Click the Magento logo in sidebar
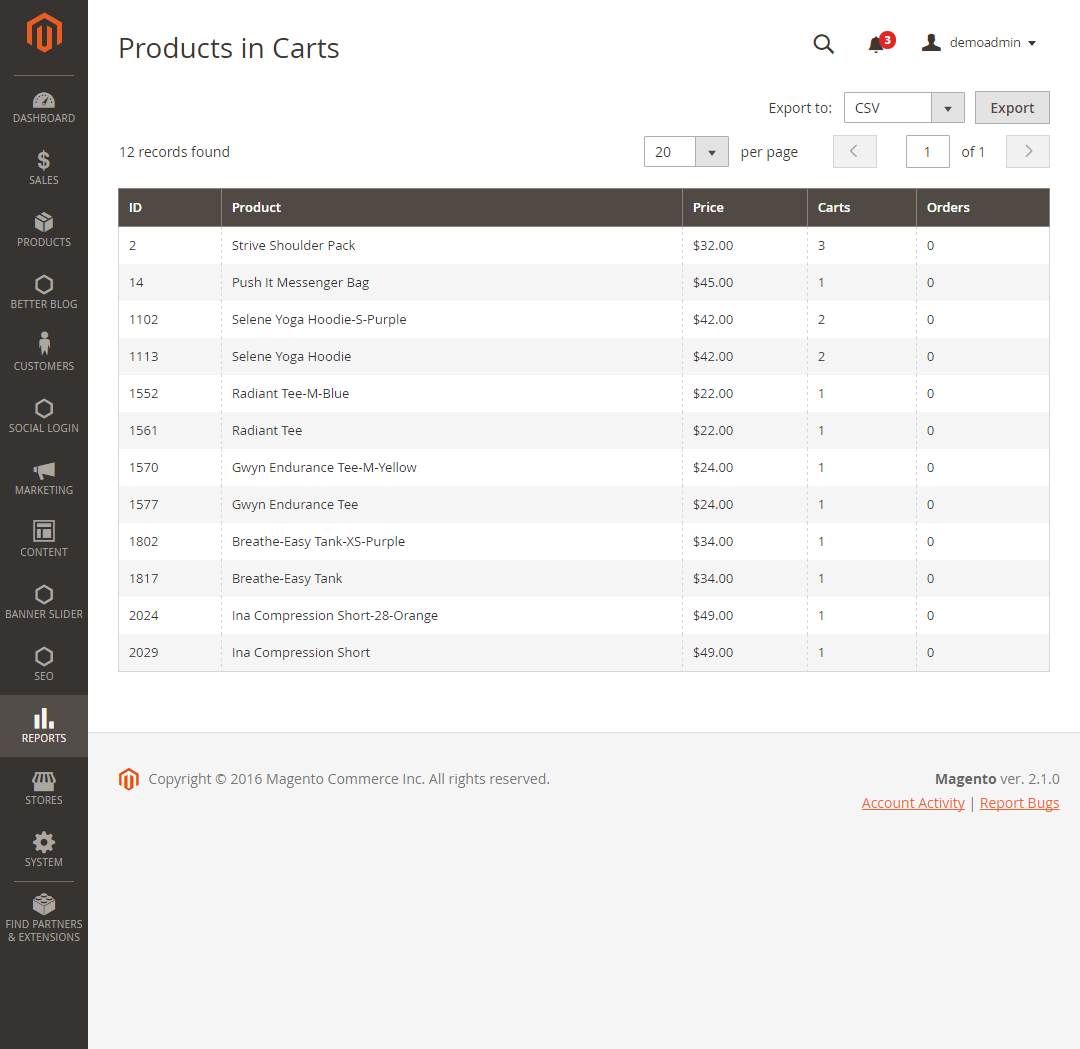 44,32
